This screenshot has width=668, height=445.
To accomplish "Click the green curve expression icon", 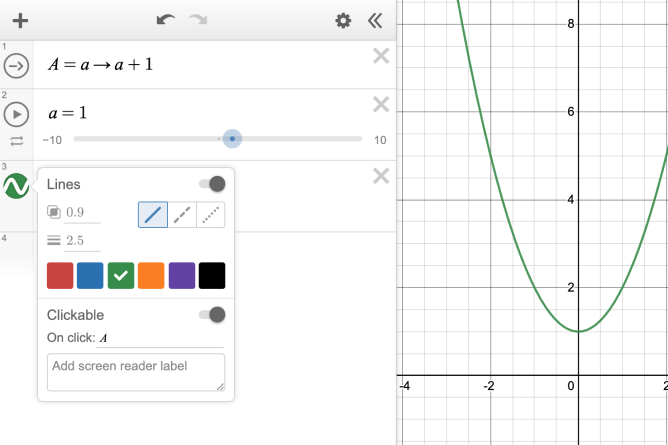I will click(16, 186).
